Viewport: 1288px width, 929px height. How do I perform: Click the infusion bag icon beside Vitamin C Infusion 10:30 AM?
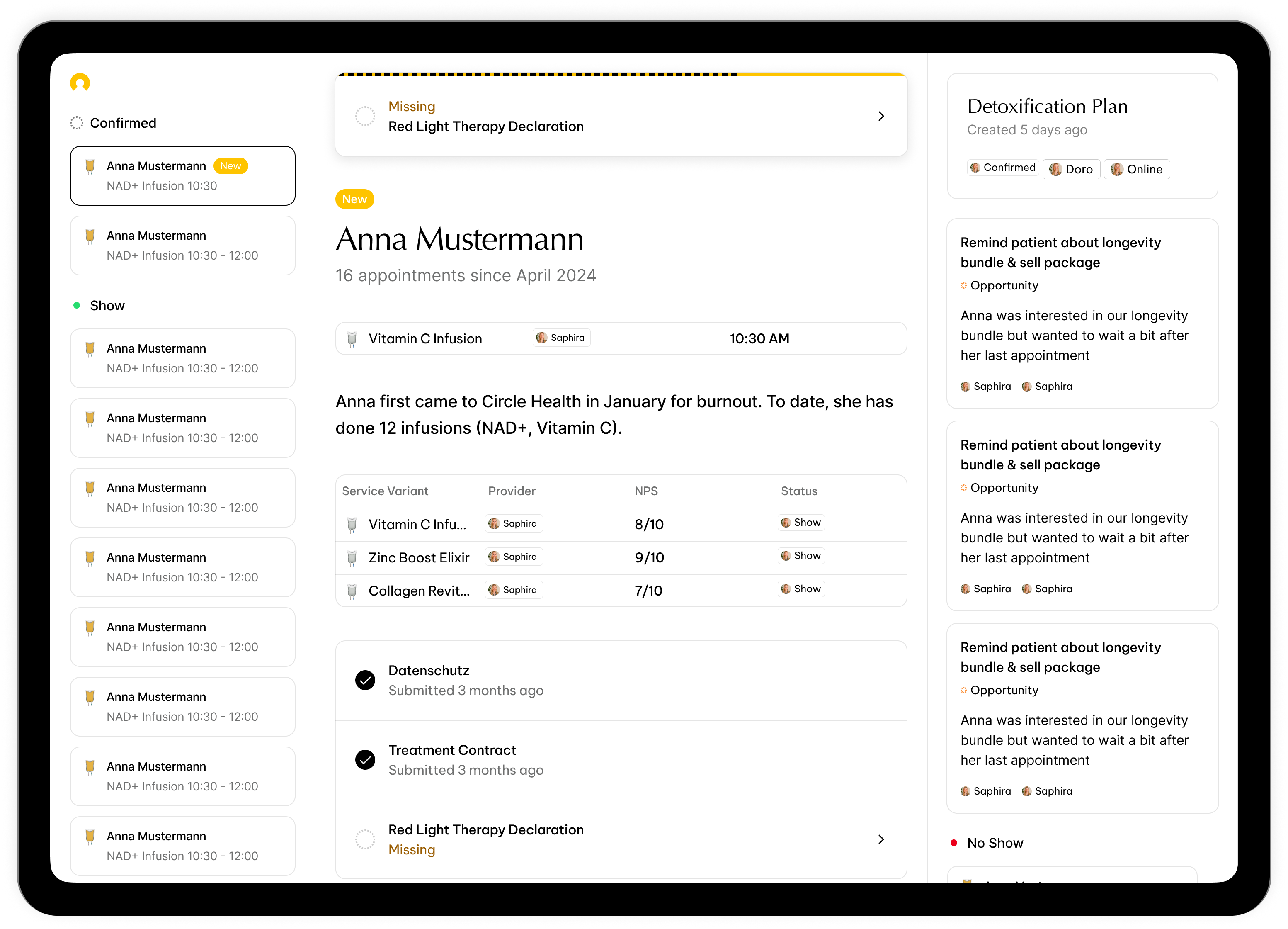[352, 339]
